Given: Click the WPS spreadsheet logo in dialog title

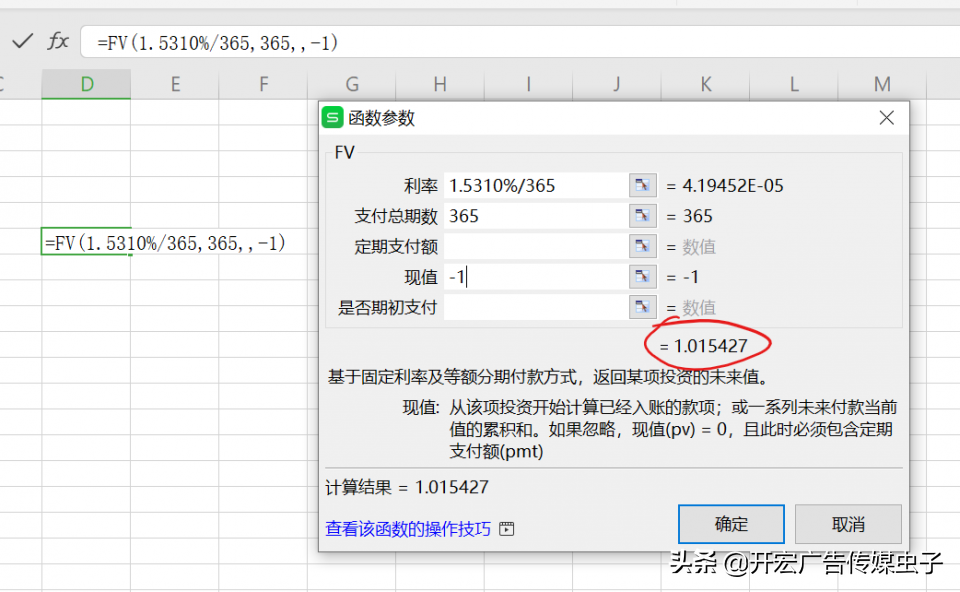Looking at the screenshot, I should click(332, 117).
